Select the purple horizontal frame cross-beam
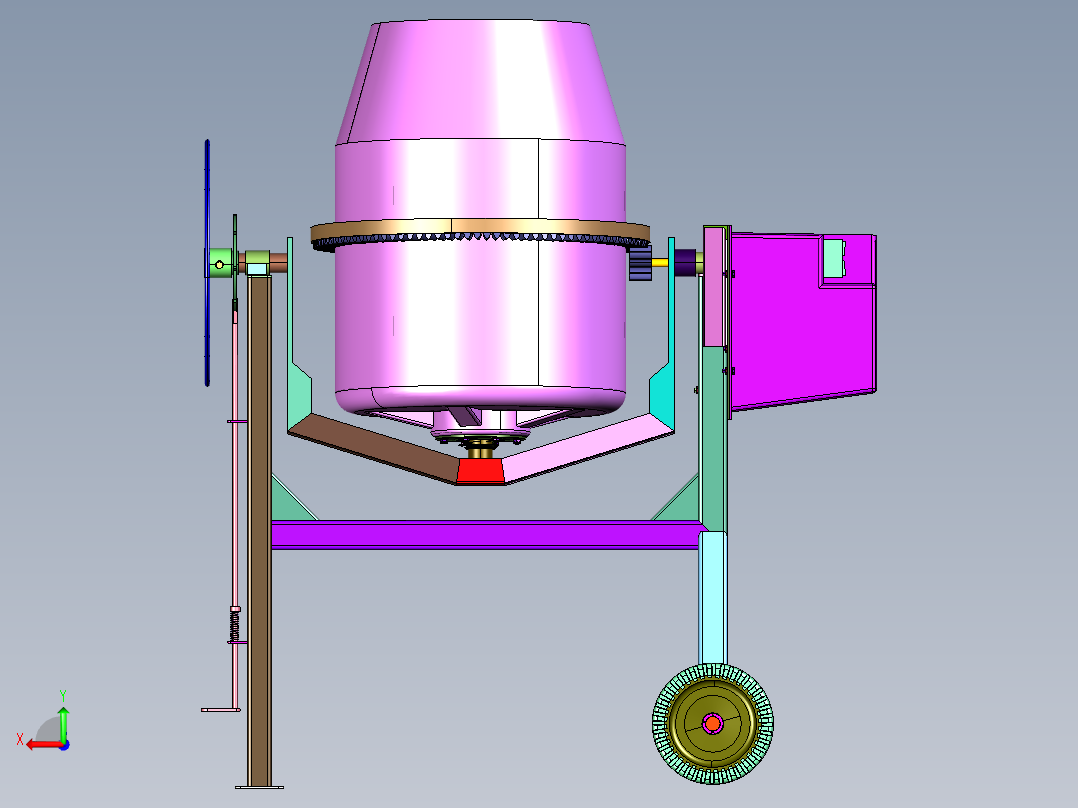 [x=487, y=535]
